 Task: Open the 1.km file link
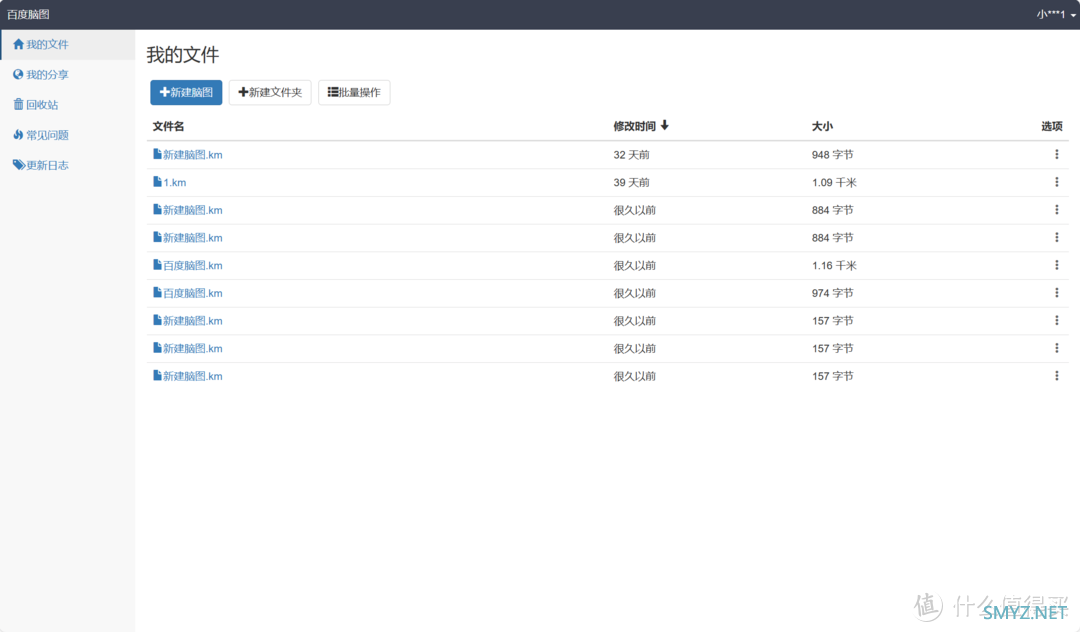click(174, 183)
